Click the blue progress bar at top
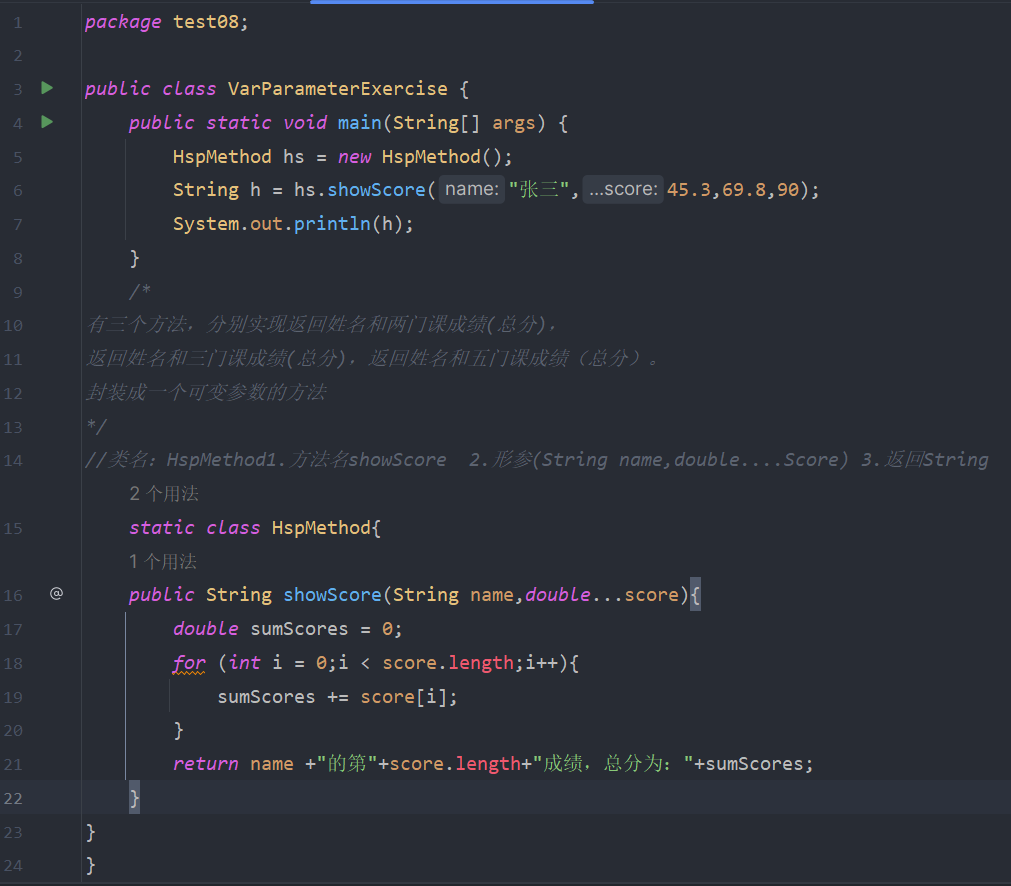The height and width of the screenshot is (886, 1011). [x=451, y=3]
